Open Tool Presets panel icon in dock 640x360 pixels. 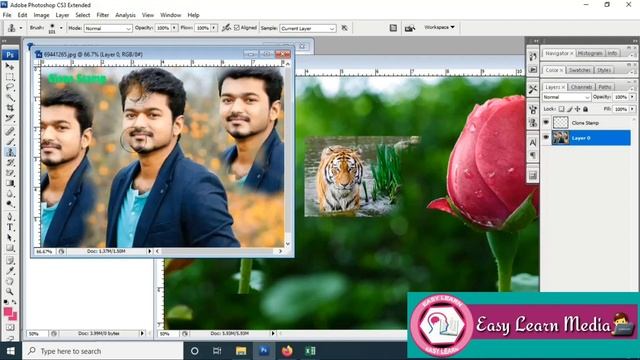point(533,89)
